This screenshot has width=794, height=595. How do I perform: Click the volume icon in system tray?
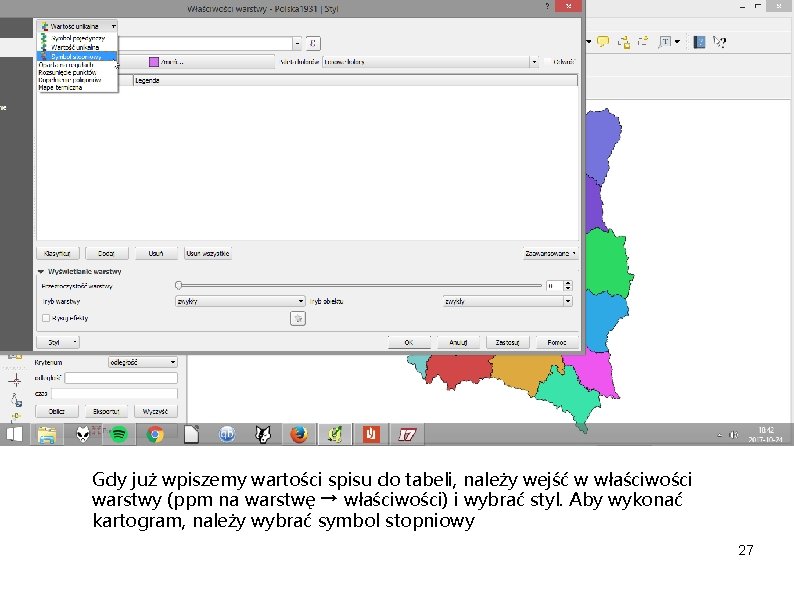pyautogui.click(x=733, y=435)
